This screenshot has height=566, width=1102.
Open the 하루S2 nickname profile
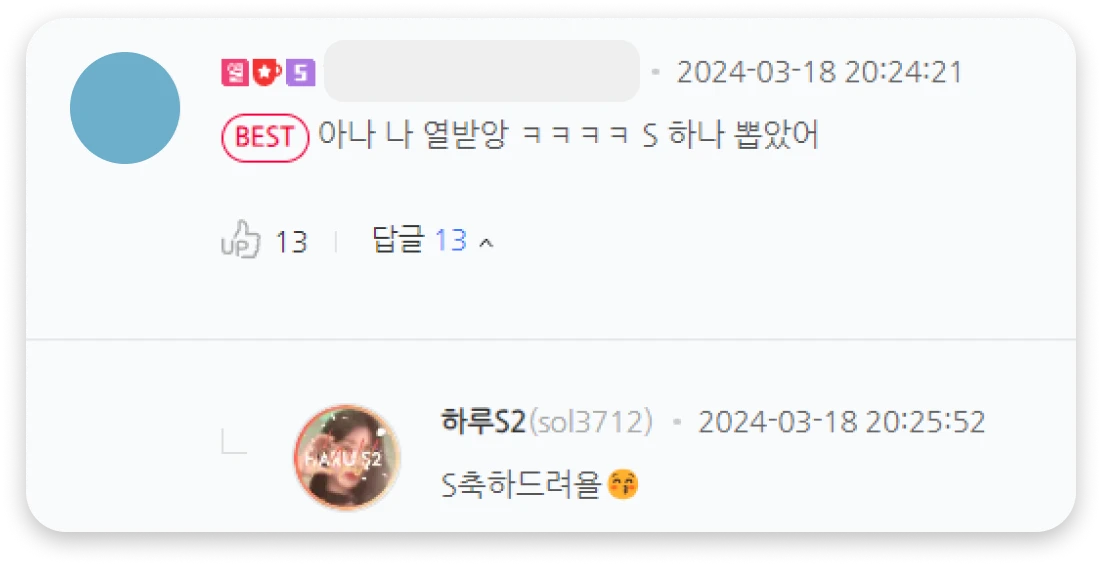coord(483,422)
